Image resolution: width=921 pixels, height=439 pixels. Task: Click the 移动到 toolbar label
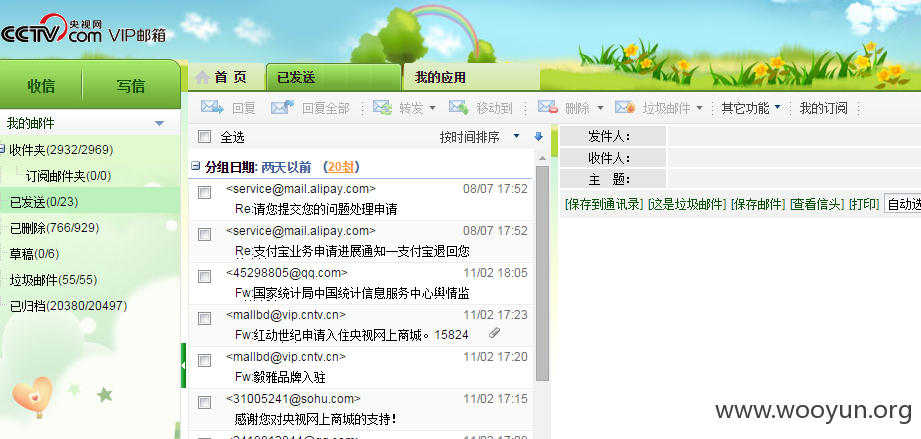pos(494,108)
